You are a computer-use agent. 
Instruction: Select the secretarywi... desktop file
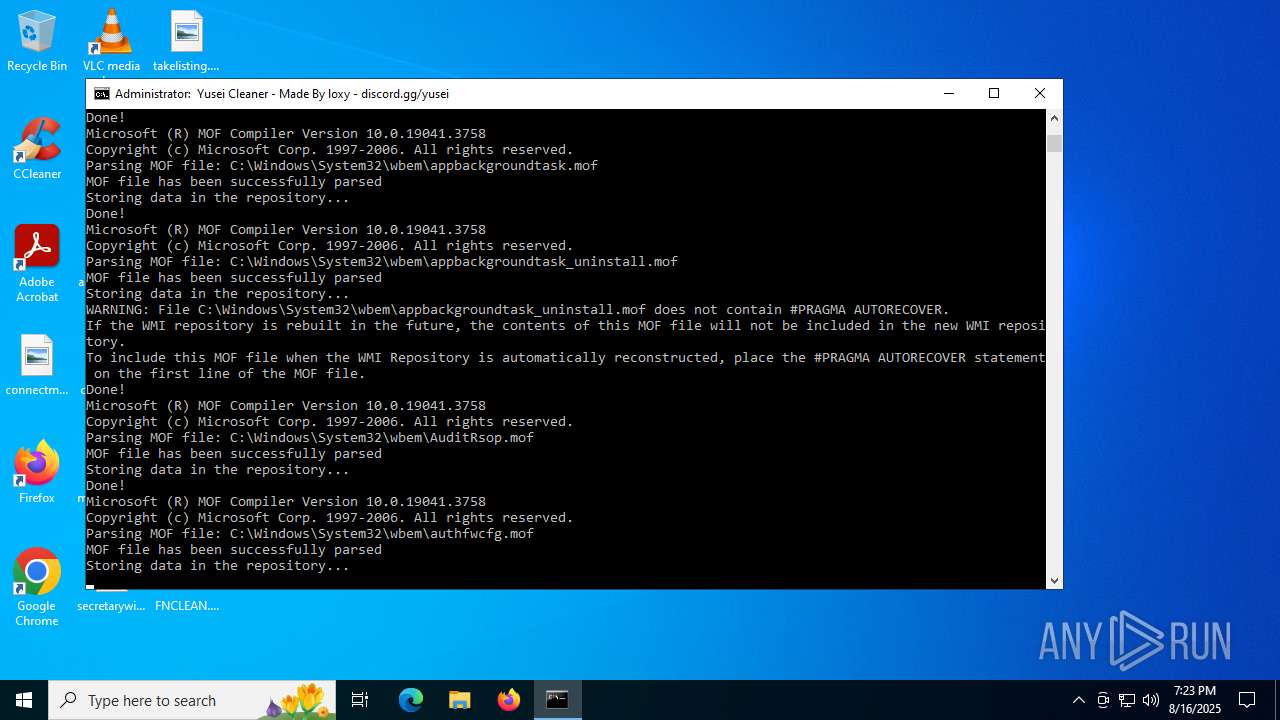tap(111, 605)
